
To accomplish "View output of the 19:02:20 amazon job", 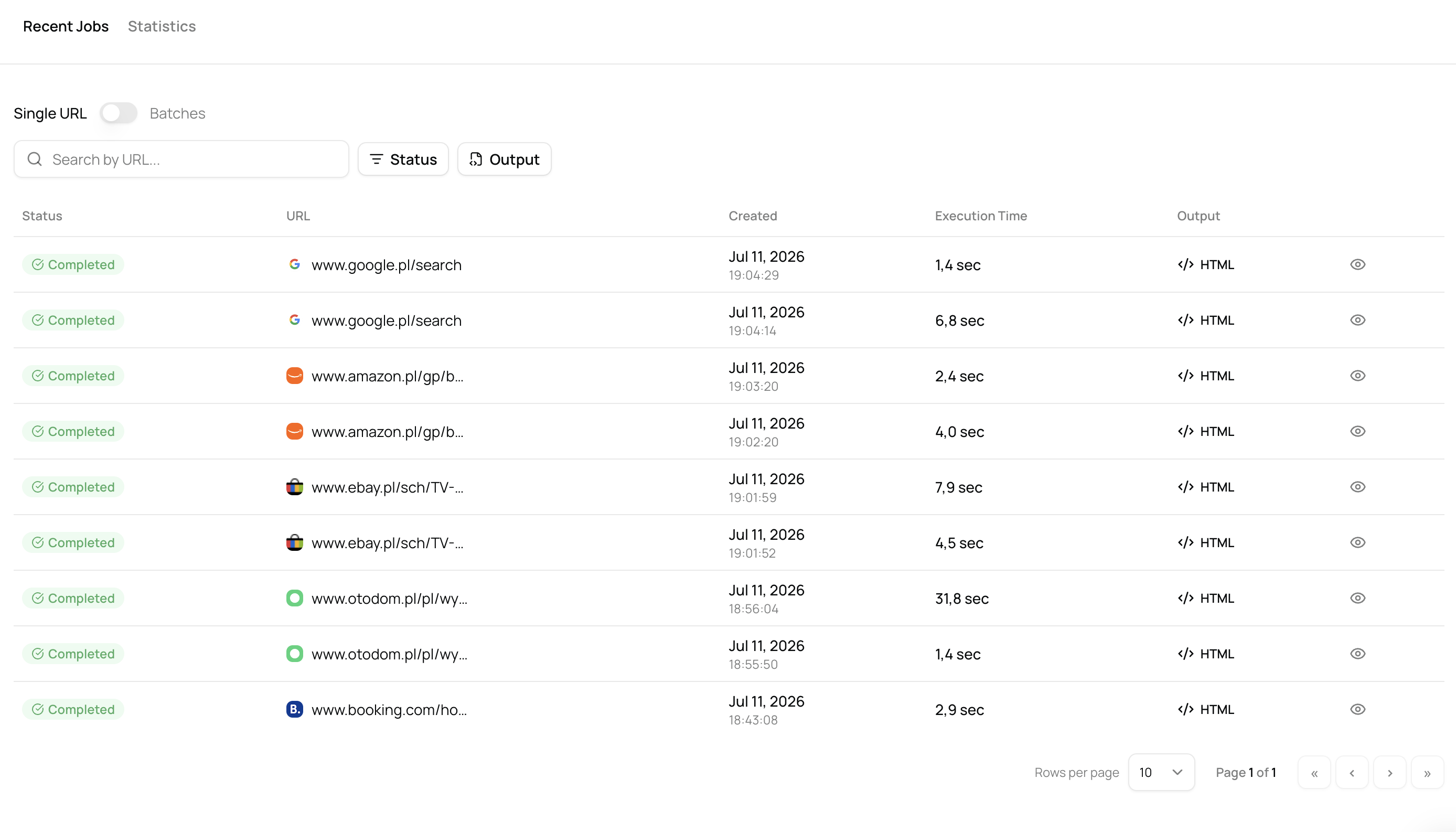I will click(x=1358, y=431).
